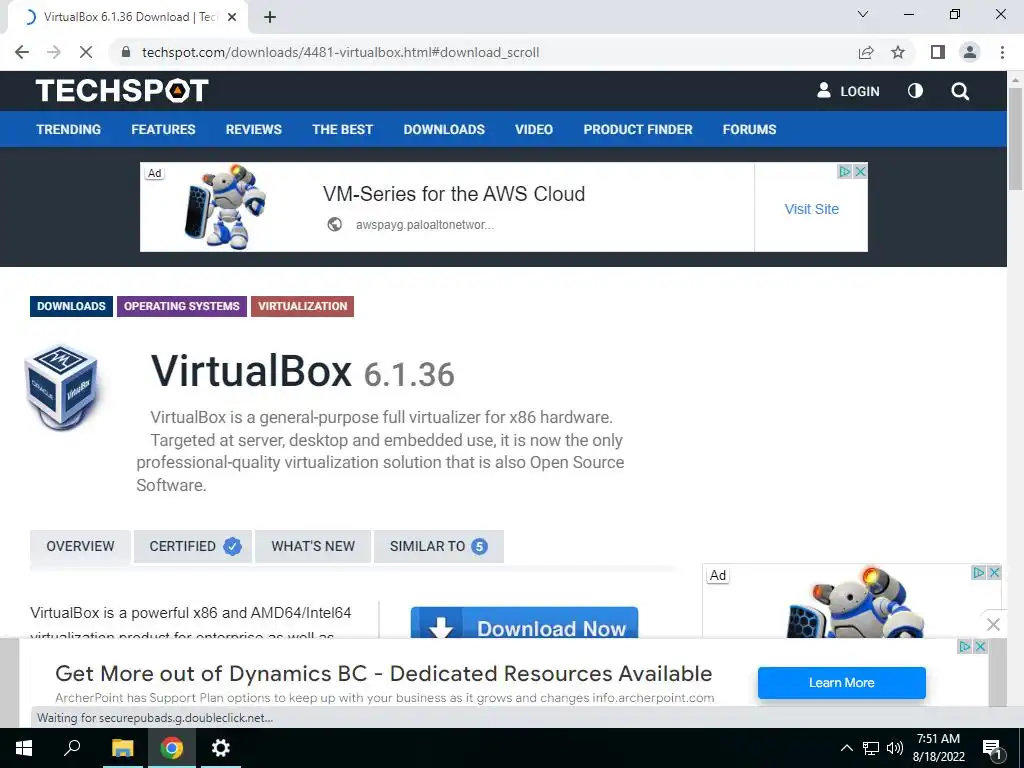Open the Chrome side panel
Viewport: 1024px width, 768px height.
(938, 52)
